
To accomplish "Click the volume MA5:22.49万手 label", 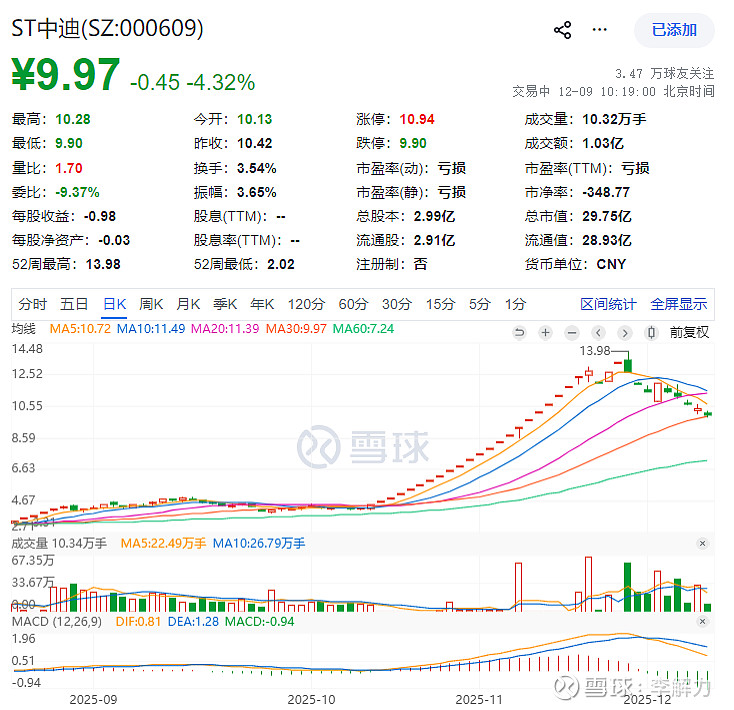I will click(163, 543).
